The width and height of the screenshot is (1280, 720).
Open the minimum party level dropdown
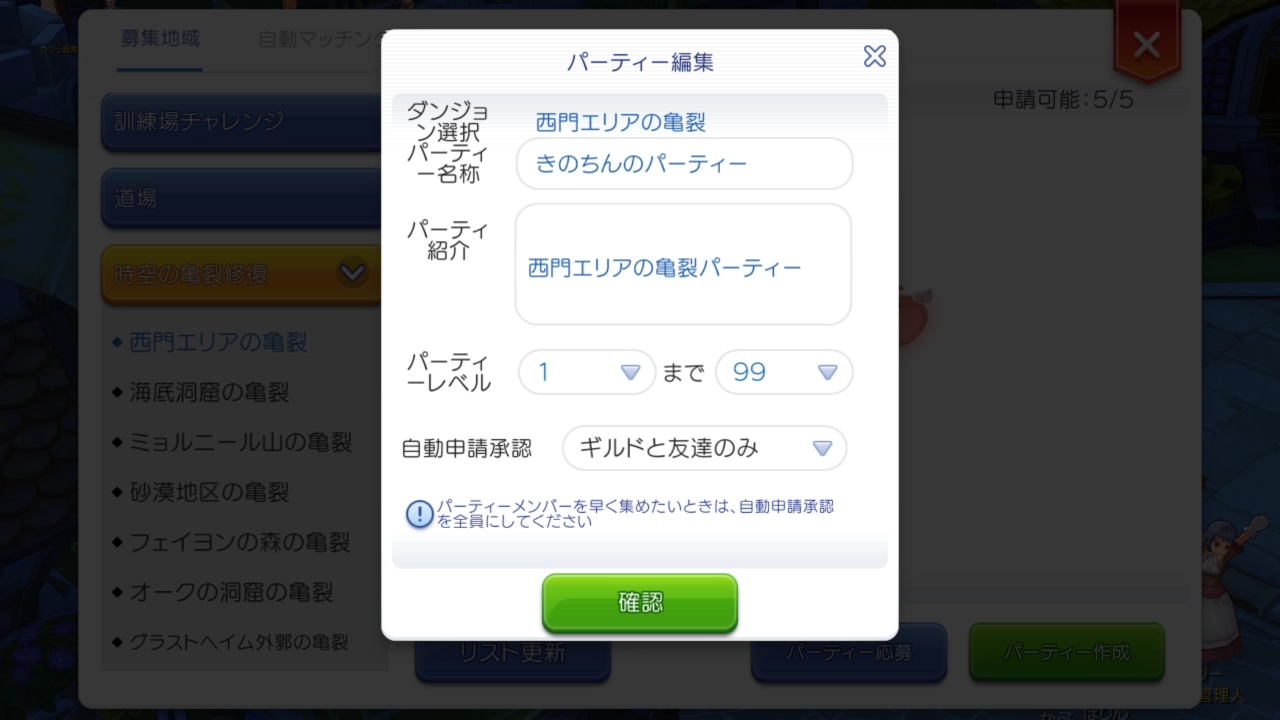(587, 372)
